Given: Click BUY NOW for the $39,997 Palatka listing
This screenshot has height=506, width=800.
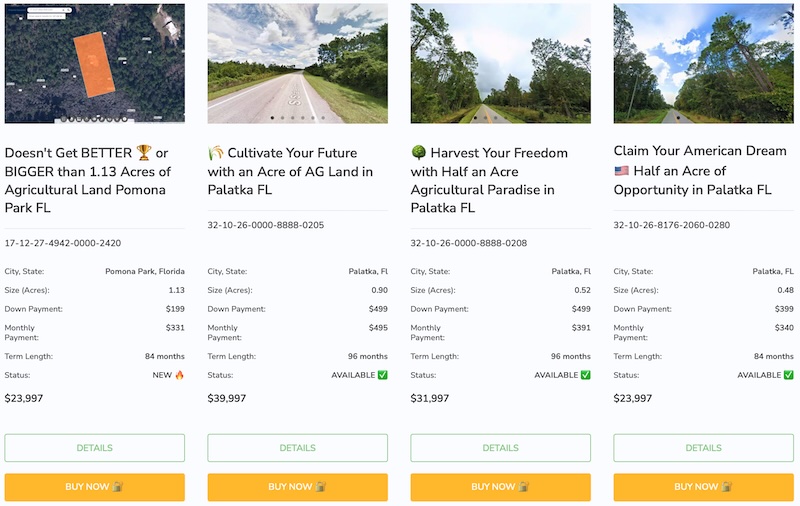Looking at the screenshot, I should point(297,487).
